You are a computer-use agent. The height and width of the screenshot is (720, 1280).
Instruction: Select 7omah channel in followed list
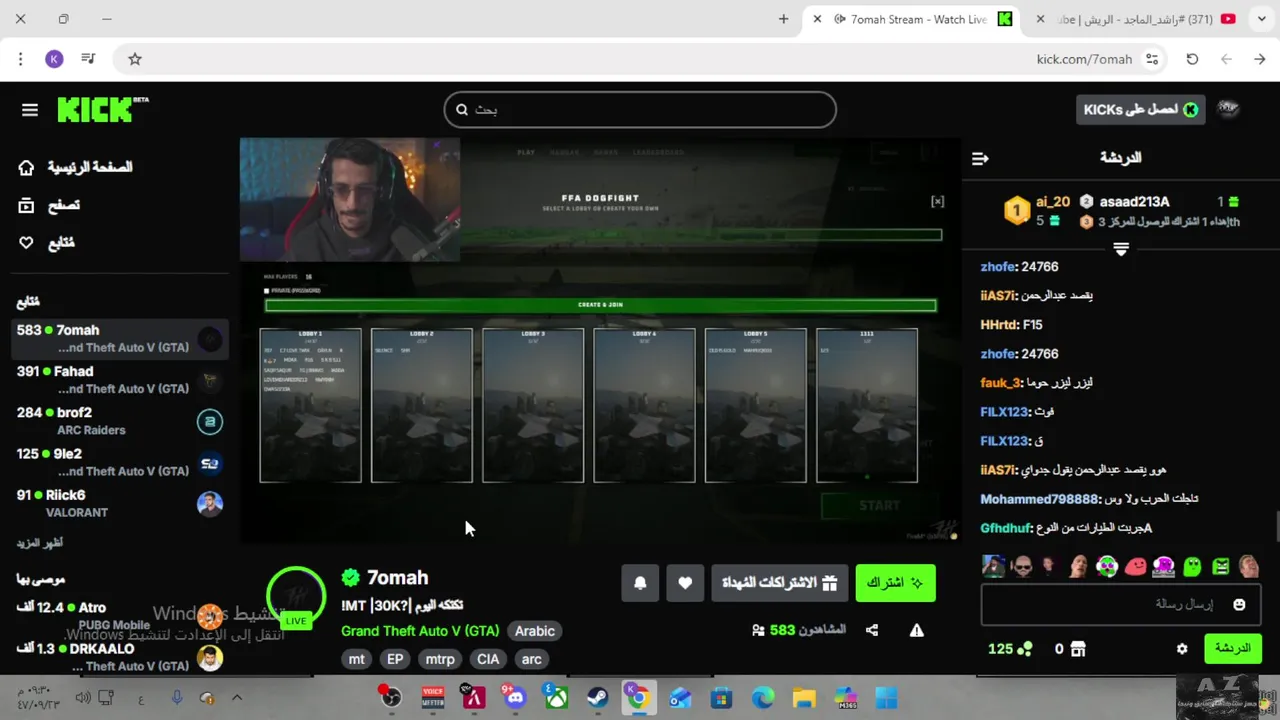click(120, 339)
